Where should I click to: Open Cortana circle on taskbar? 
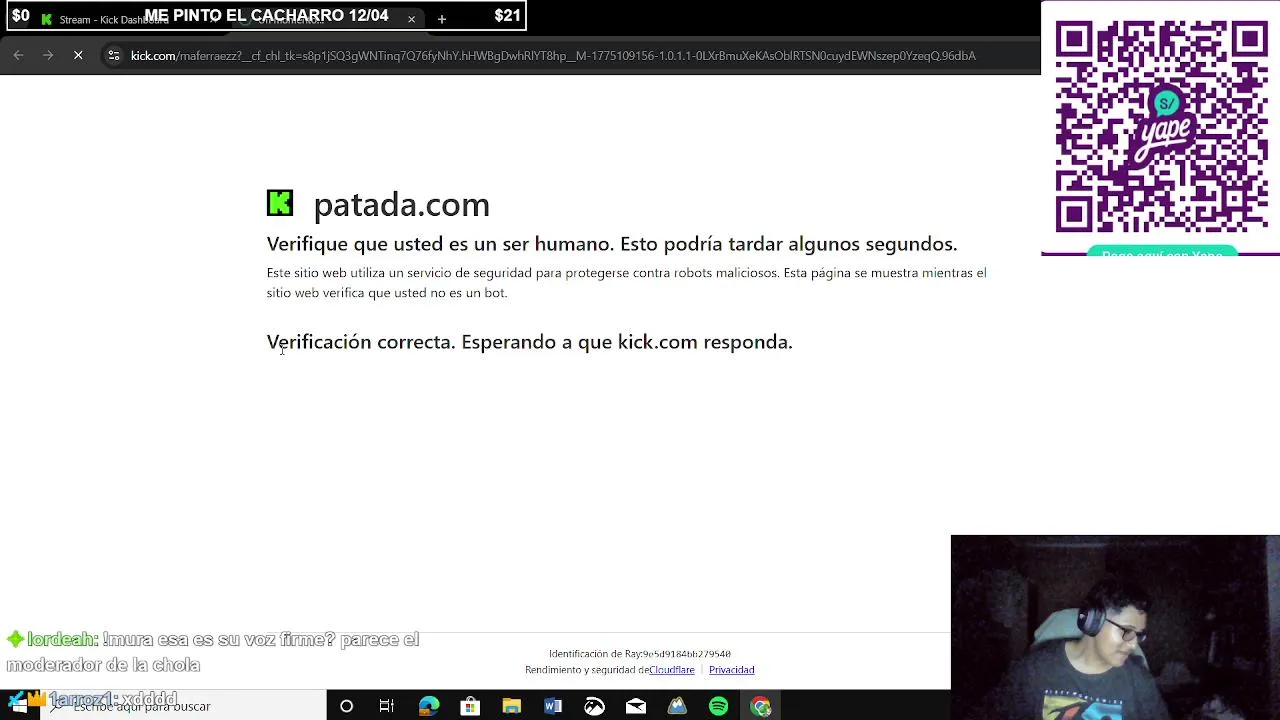tap(346, 706)
